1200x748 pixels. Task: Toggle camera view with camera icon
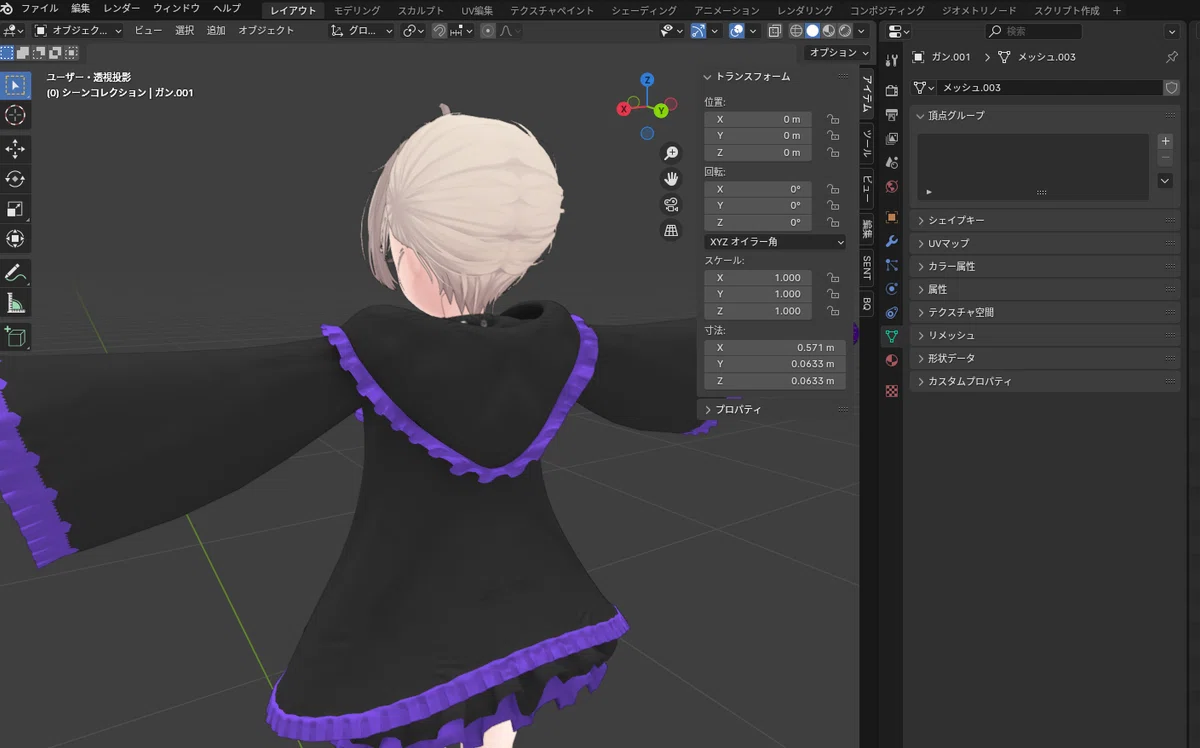(671, 205)
